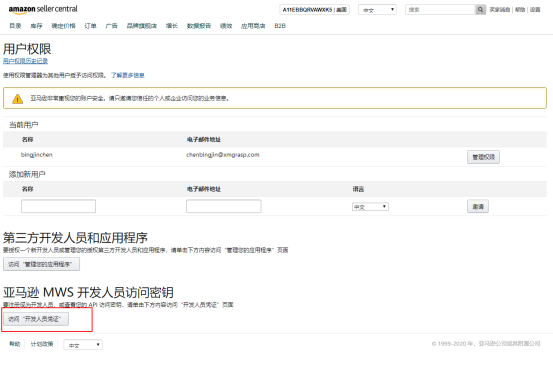Click the merchant ID marketplace switcher
This screenshot has height=365, width=553.
pos(314,10)
